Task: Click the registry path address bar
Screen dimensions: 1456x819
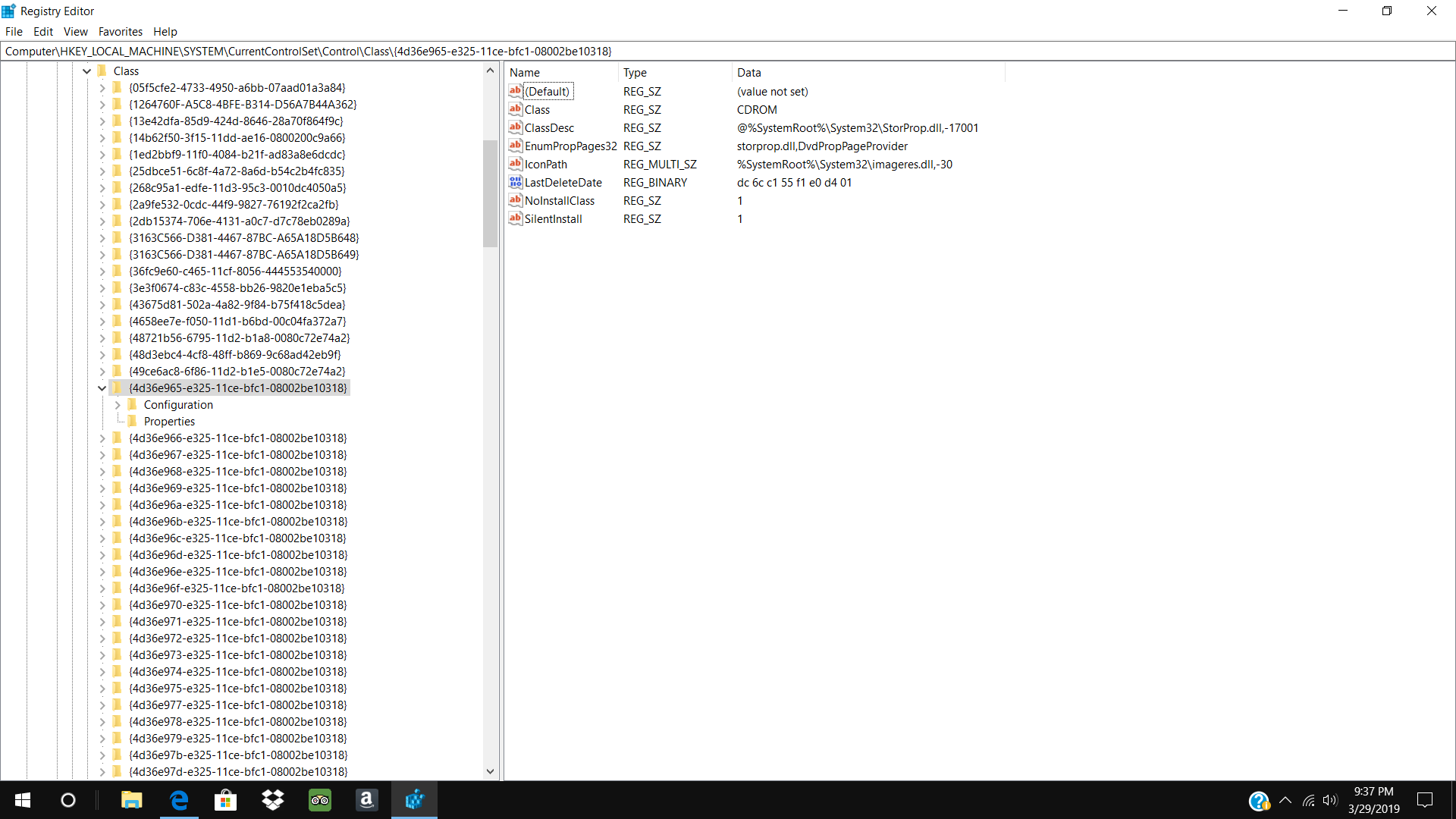Action: pyautogui.click(x=728, y=52)
